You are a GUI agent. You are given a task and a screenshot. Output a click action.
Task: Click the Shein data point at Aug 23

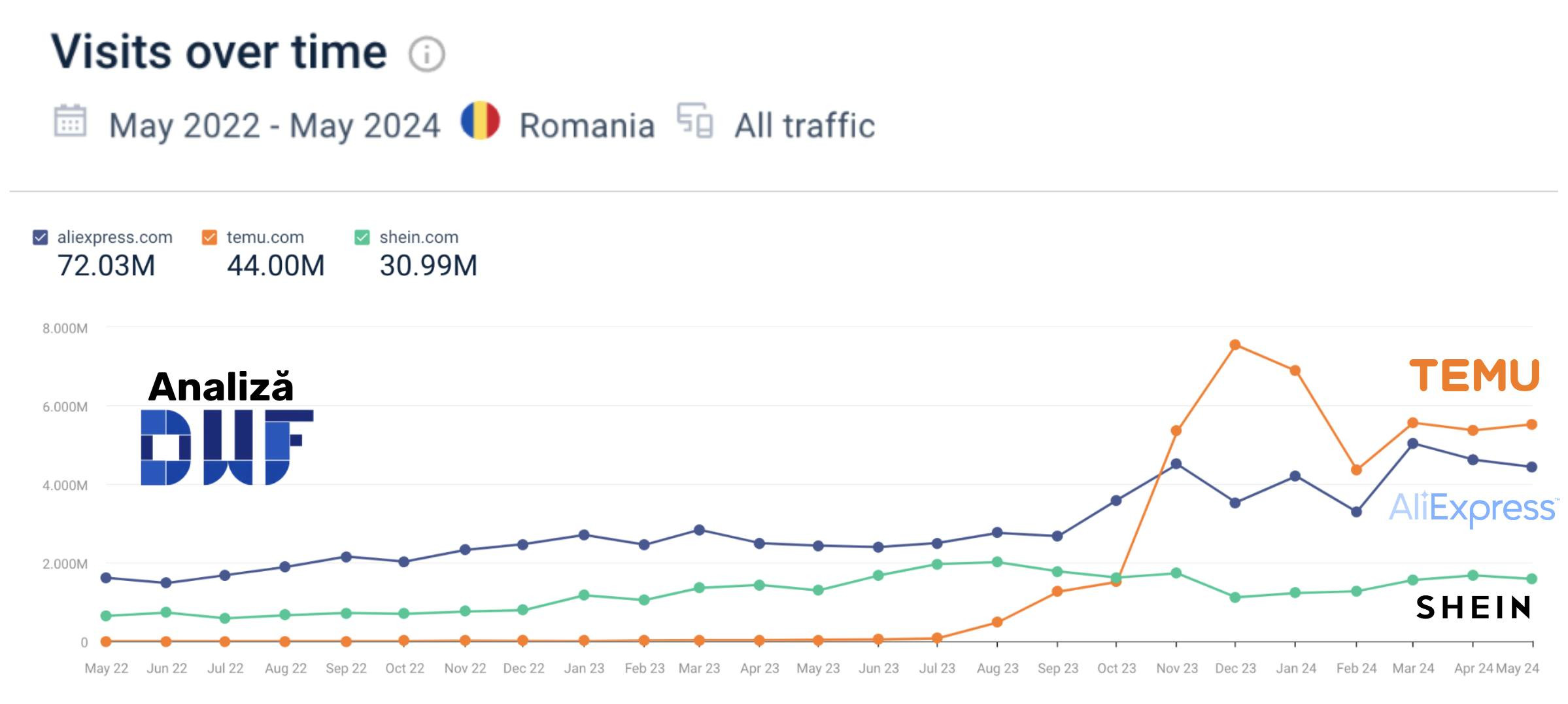[997, 562]
